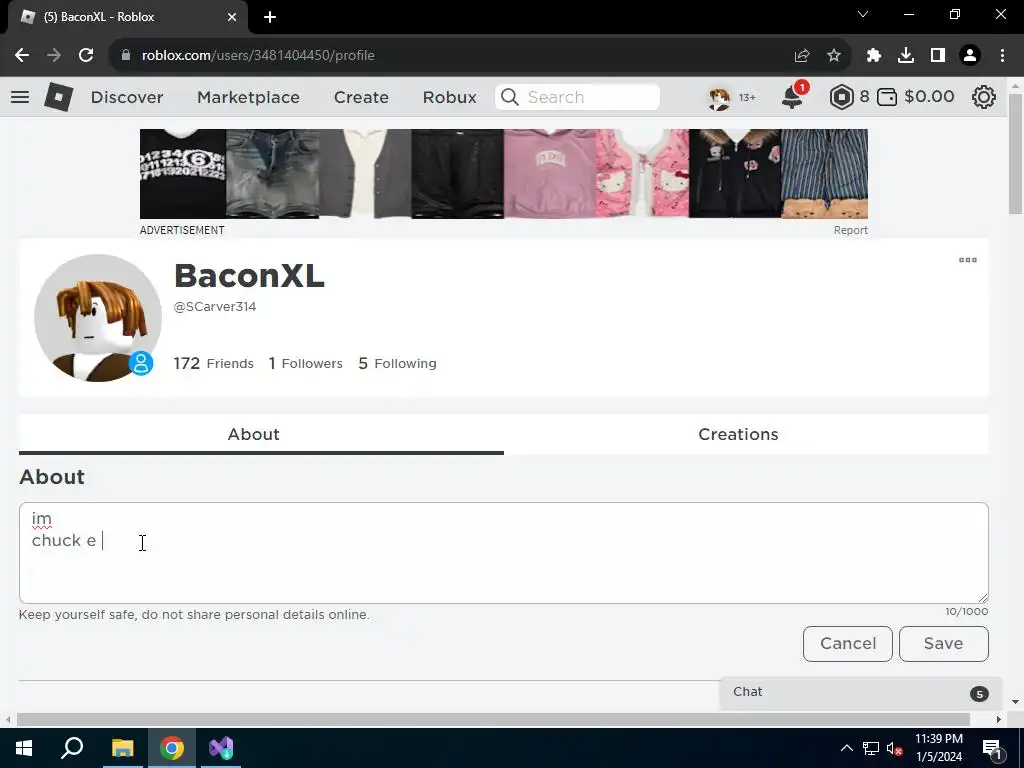1024x768 pixels.
Task: Click the BaconXL profile avatar picture
Action: tap(98, 318)
